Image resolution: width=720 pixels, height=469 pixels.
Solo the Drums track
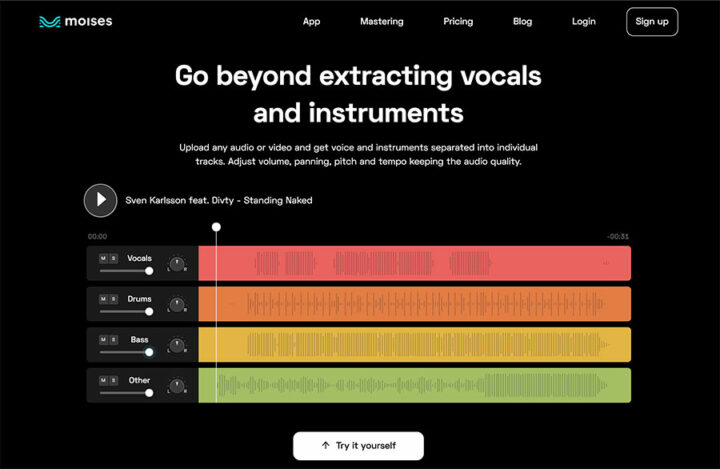point(113,299)
